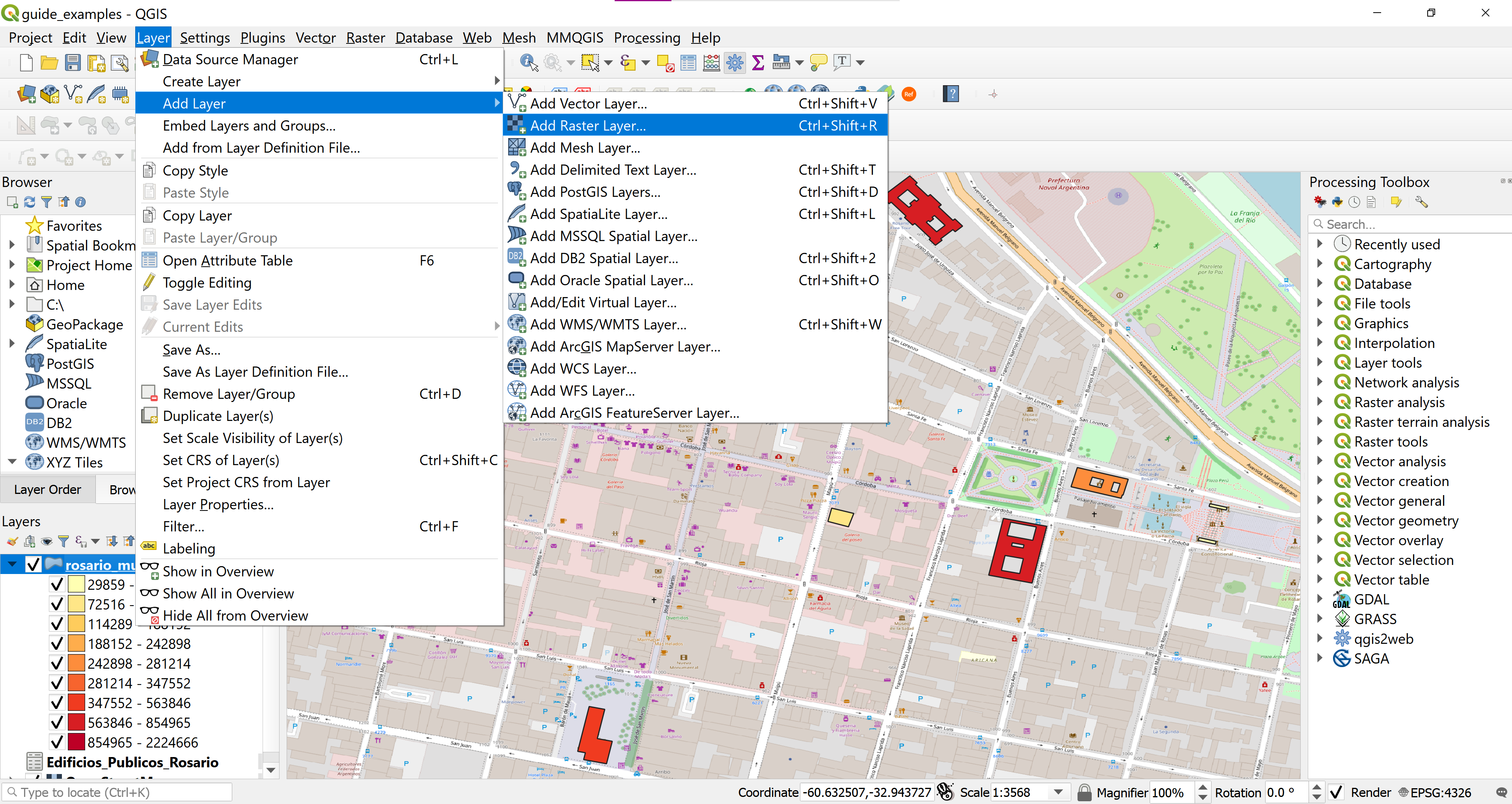Select Add Delimited Text Layer menu entry
Image resolution: width=1512 pixels, height=804 pixels.
pos(613,170)
